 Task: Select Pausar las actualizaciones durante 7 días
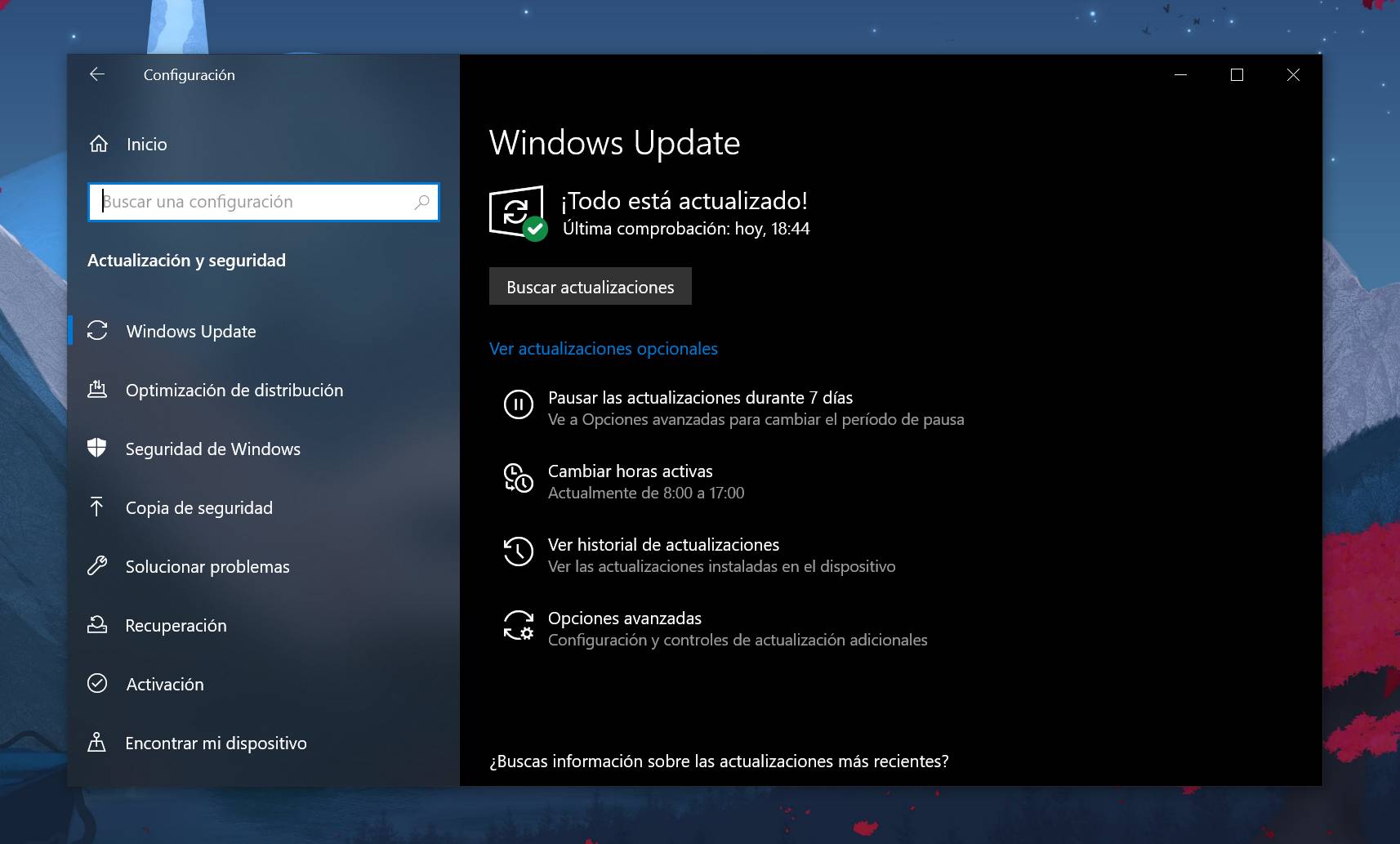(700, 398)
